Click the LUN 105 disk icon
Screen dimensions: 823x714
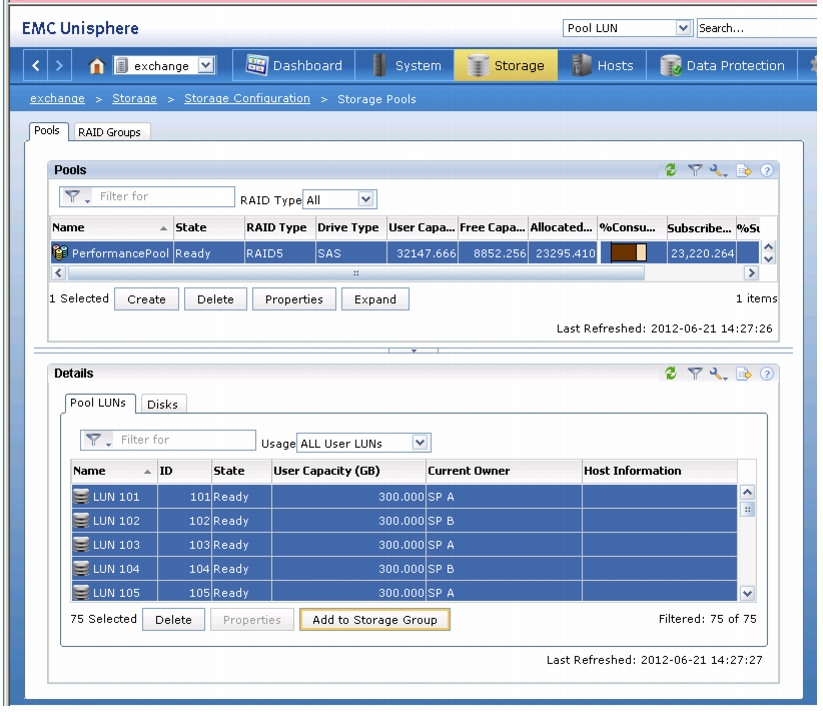(81, 593)
